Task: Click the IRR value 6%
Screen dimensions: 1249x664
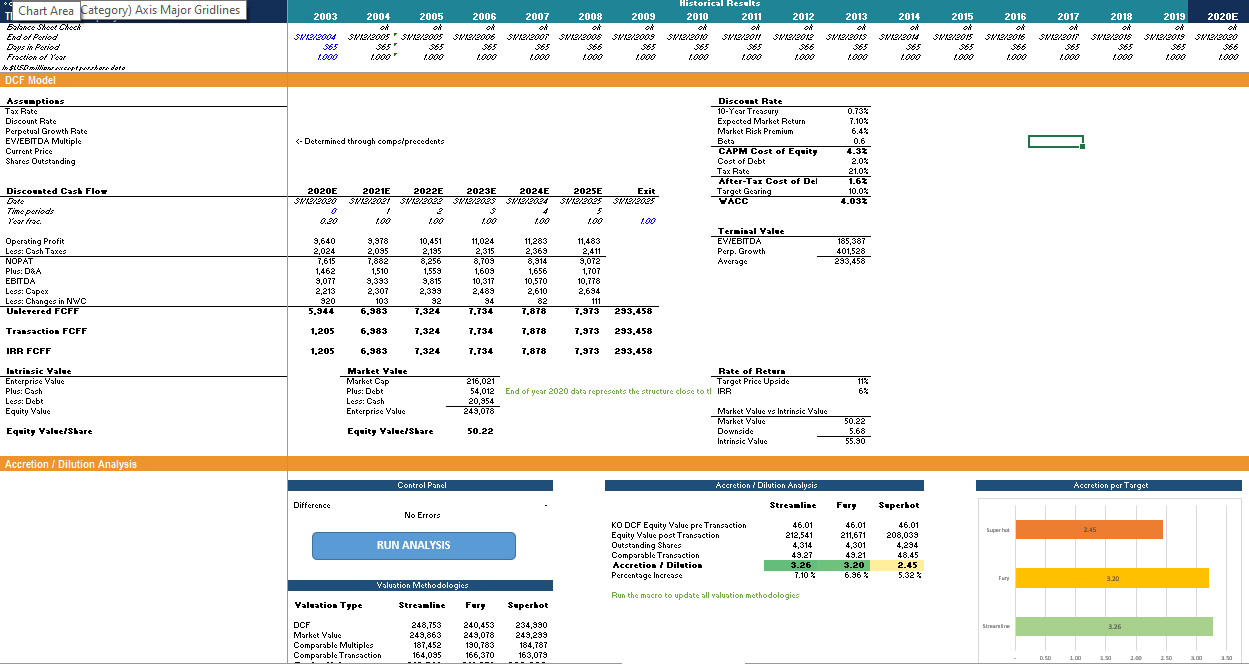Action: click(864, 391)
